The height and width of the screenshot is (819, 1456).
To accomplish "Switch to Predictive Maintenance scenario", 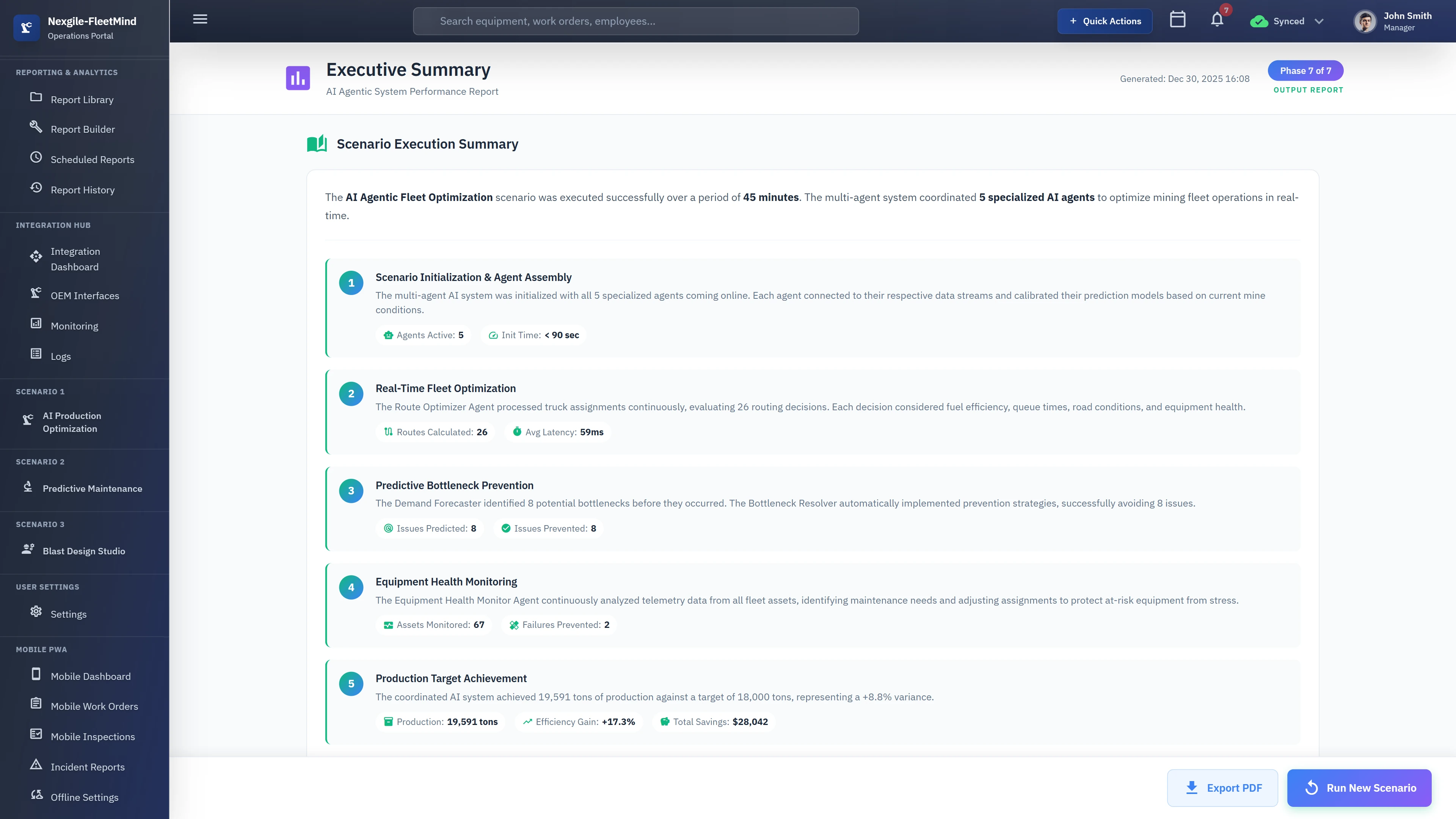I will pyautogui.click(x=93, y=488).
